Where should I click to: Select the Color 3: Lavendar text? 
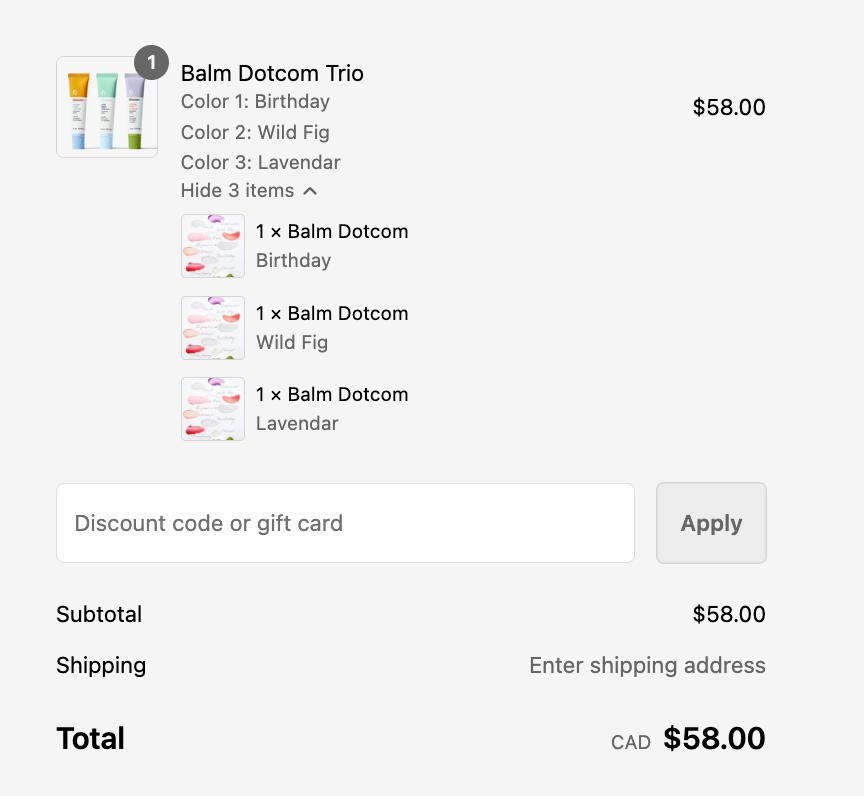[261, 163]
